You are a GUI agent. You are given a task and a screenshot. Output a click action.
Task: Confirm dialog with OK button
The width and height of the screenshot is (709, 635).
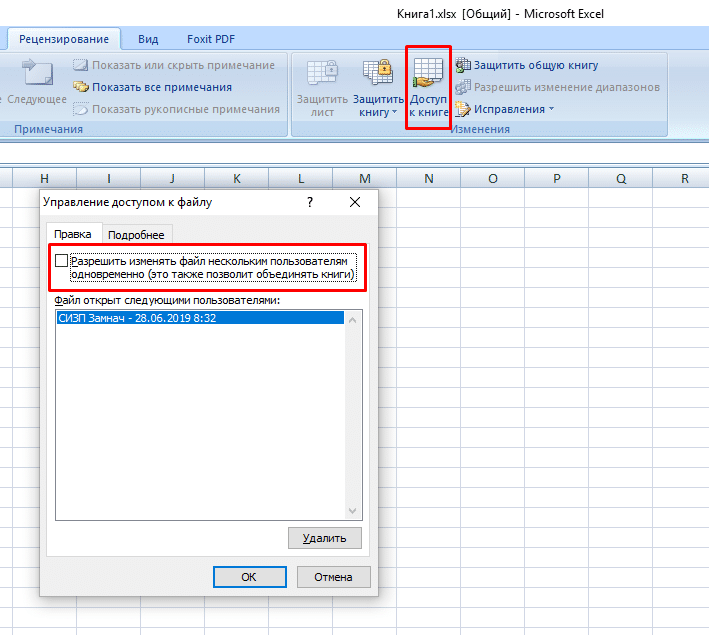[x=250, y=577]
